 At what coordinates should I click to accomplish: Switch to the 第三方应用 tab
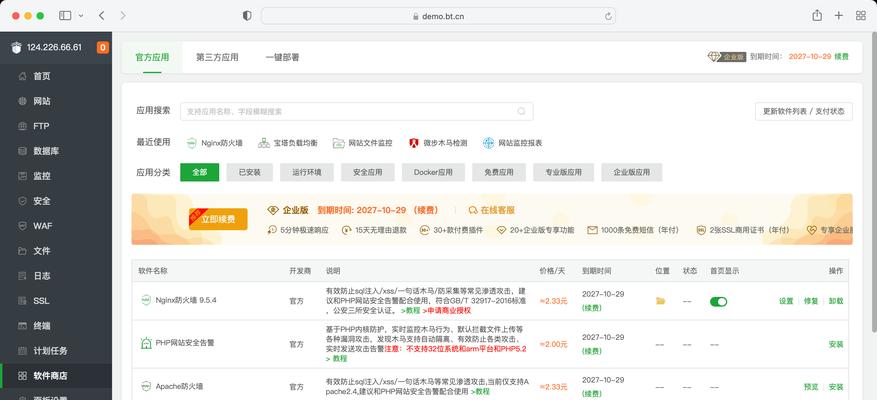(217, 57)
